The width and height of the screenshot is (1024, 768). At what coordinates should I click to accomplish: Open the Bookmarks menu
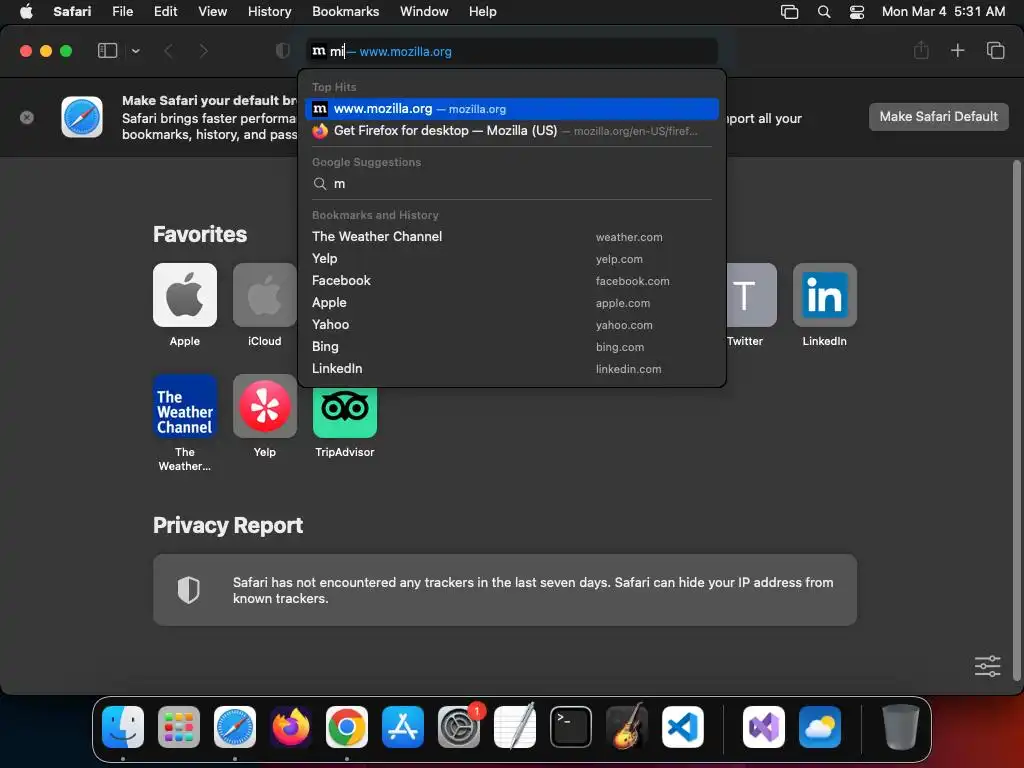coord(345,11)
